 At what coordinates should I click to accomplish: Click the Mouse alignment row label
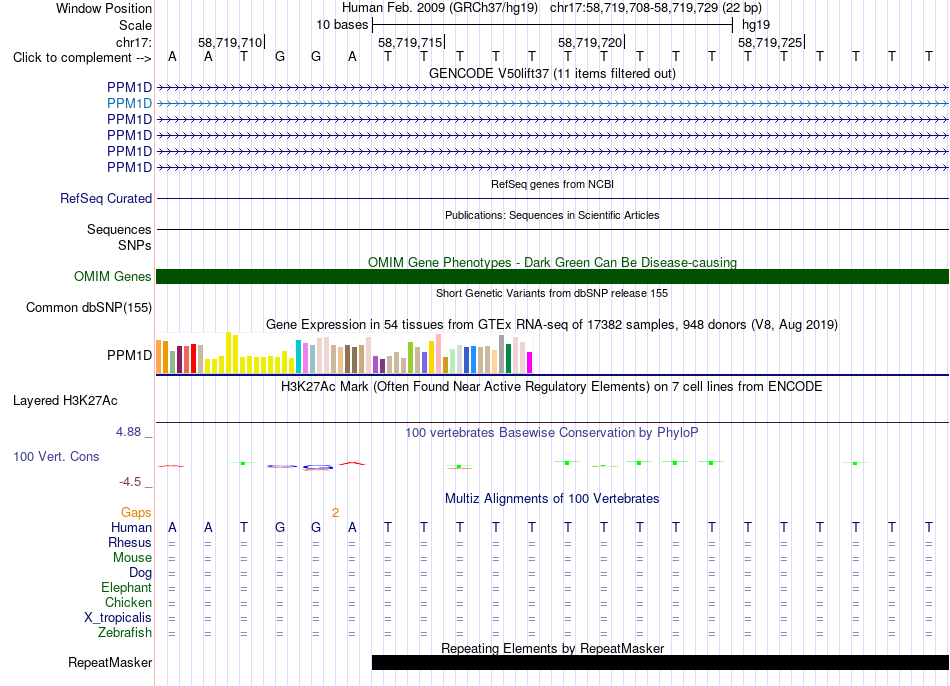pos(132,558)
